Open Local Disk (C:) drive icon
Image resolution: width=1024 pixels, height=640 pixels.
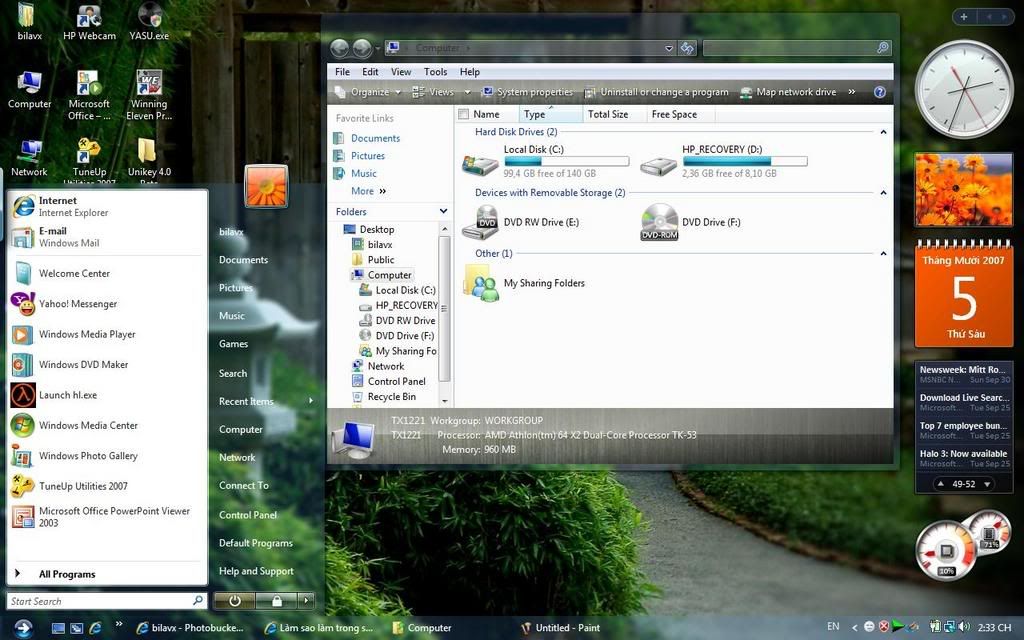coord(481,163)
